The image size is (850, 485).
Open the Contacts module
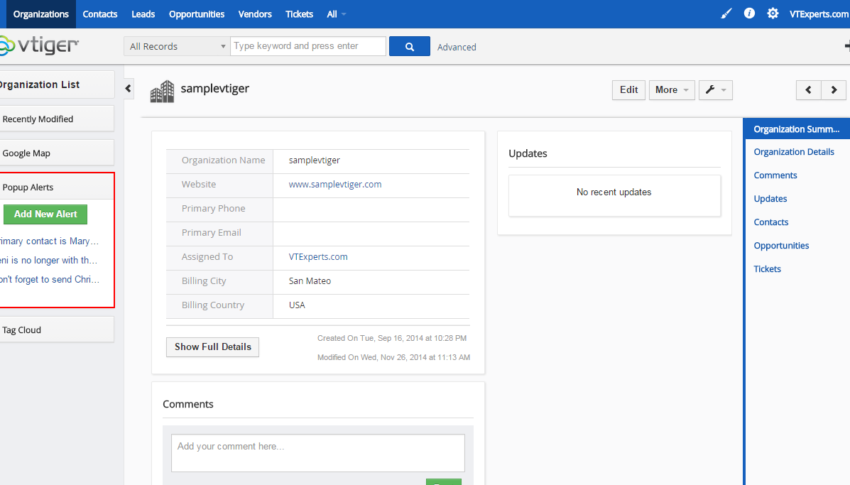(x=100, y=14)
